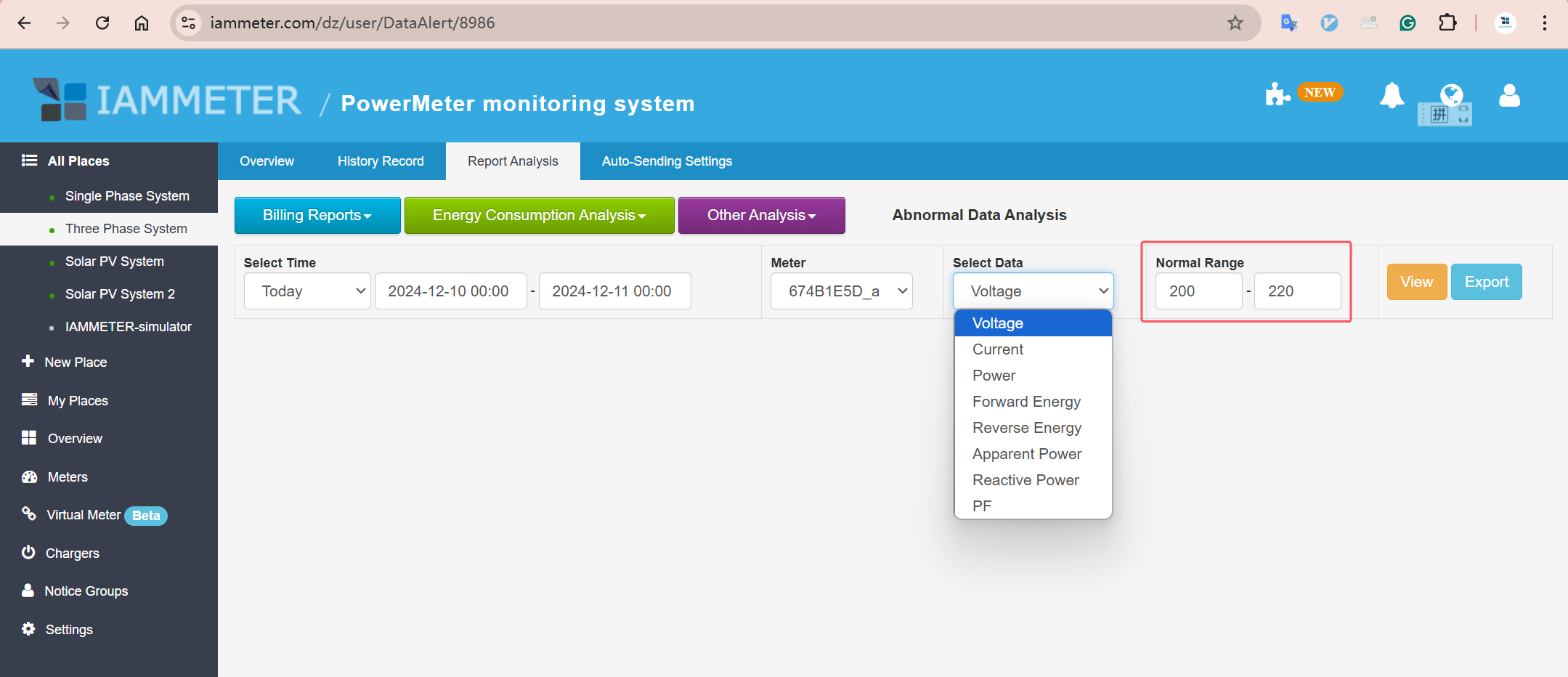
Task: Click the Settings gear icon
Action: tap(28, 628)
